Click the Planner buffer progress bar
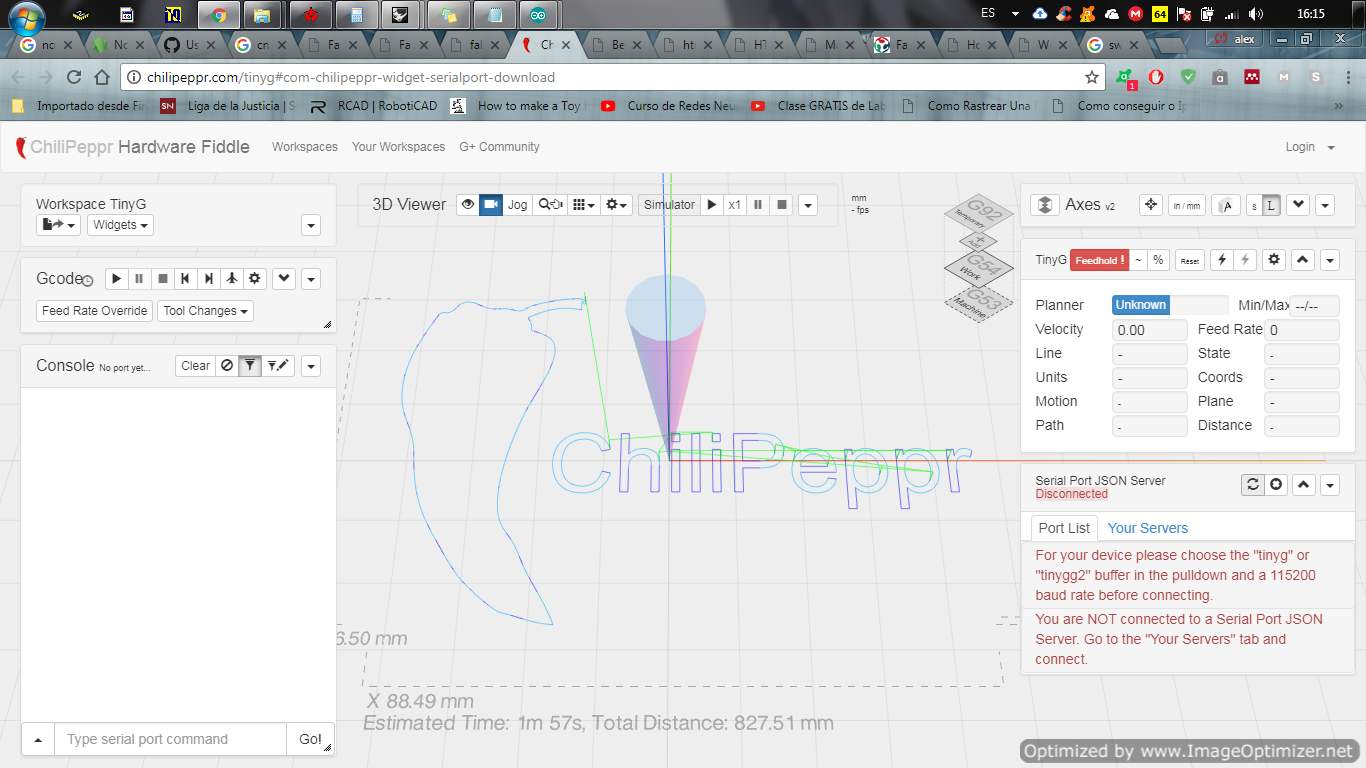1366x768 pixels. click(1170, 305)
